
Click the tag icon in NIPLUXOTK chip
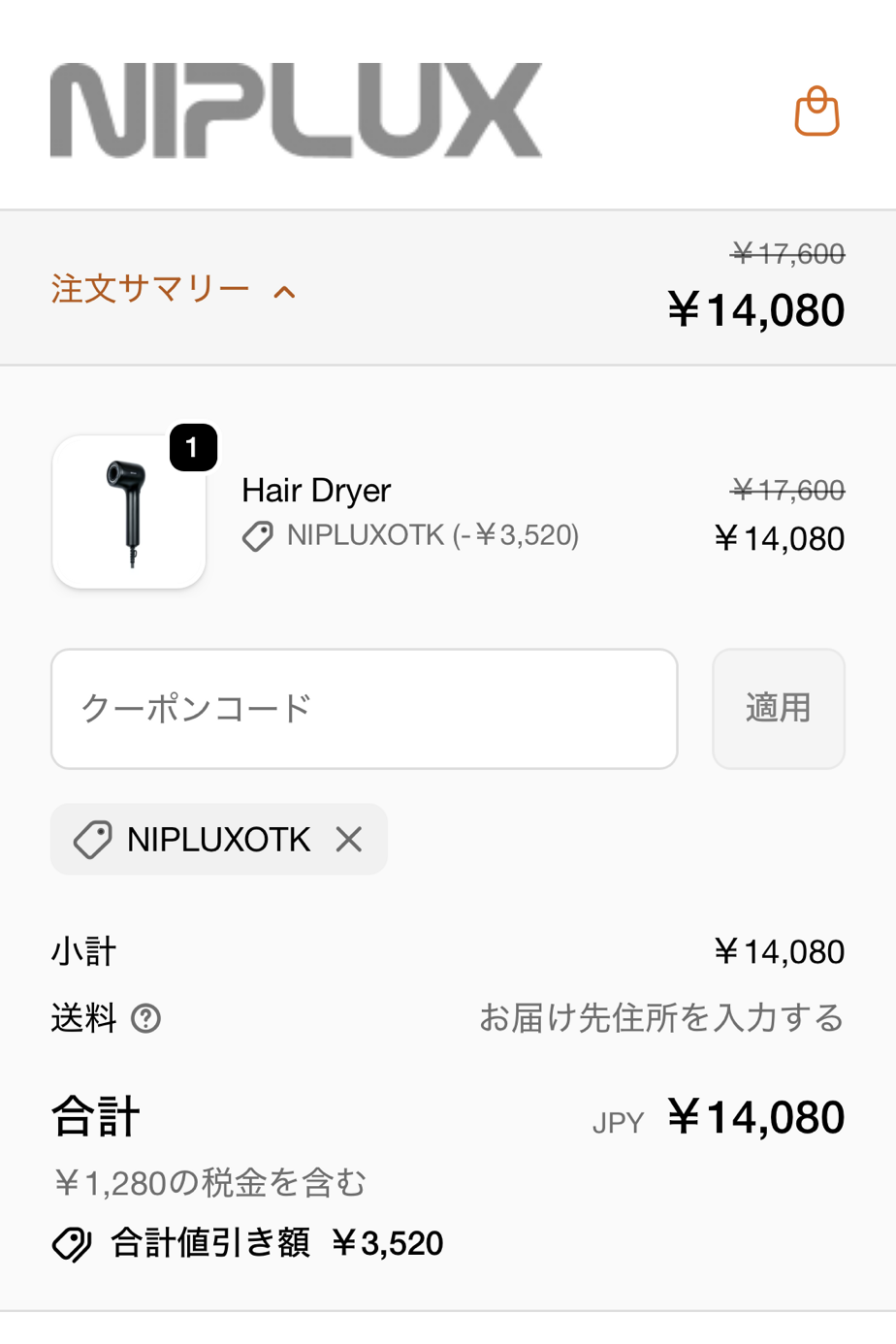[x=93, y=840]
